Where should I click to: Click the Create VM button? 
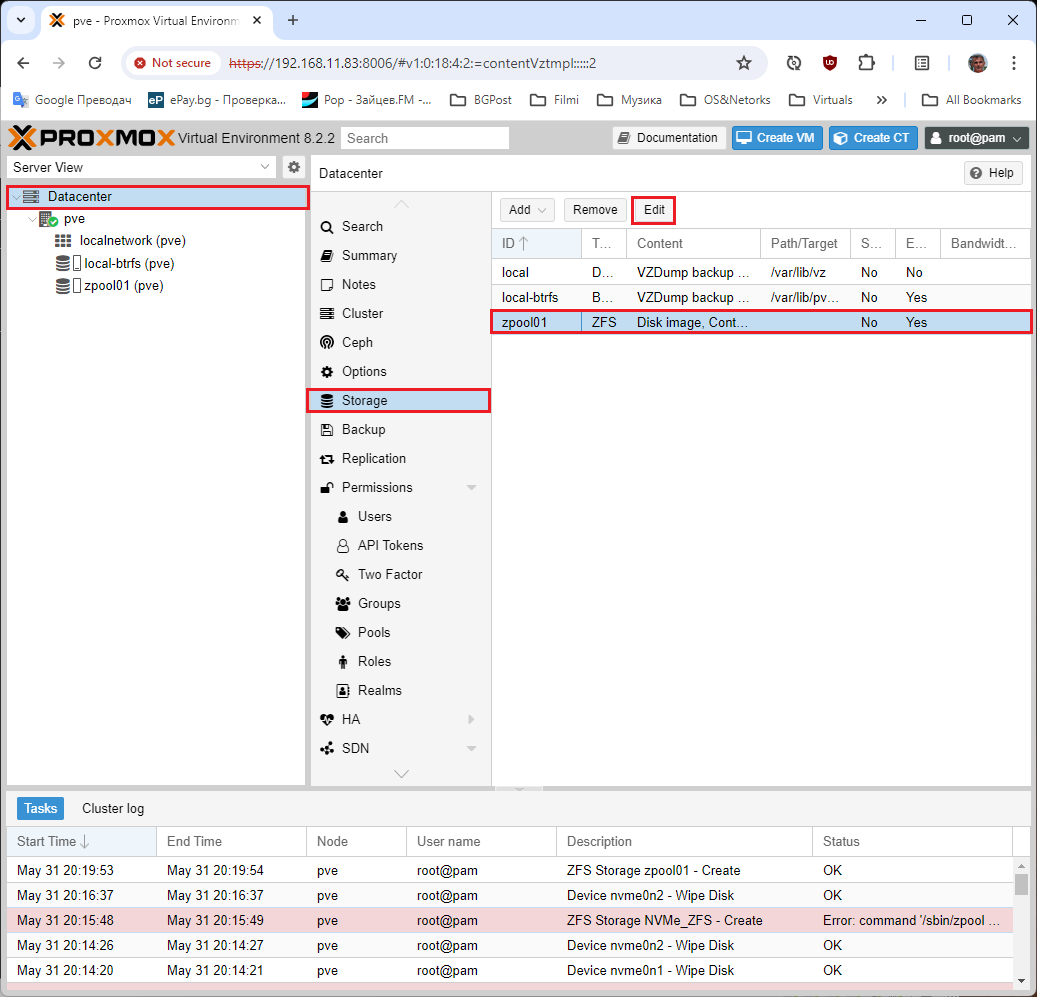pyautogui.click(x=776, y=138)
